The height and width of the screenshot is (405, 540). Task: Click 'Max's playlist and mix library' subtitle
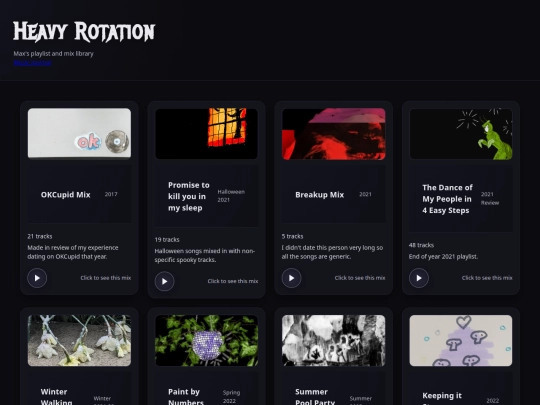pos(53,53)
